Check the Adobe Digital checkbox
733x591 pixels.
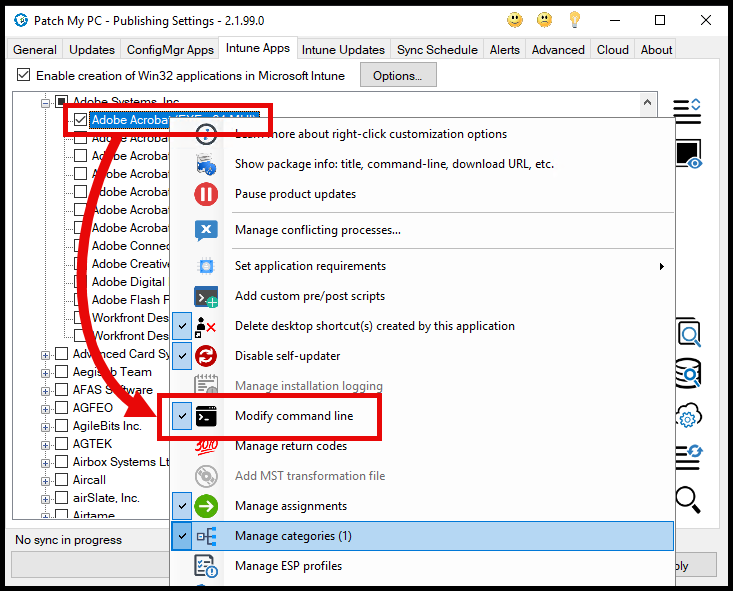tap(80, 281)
